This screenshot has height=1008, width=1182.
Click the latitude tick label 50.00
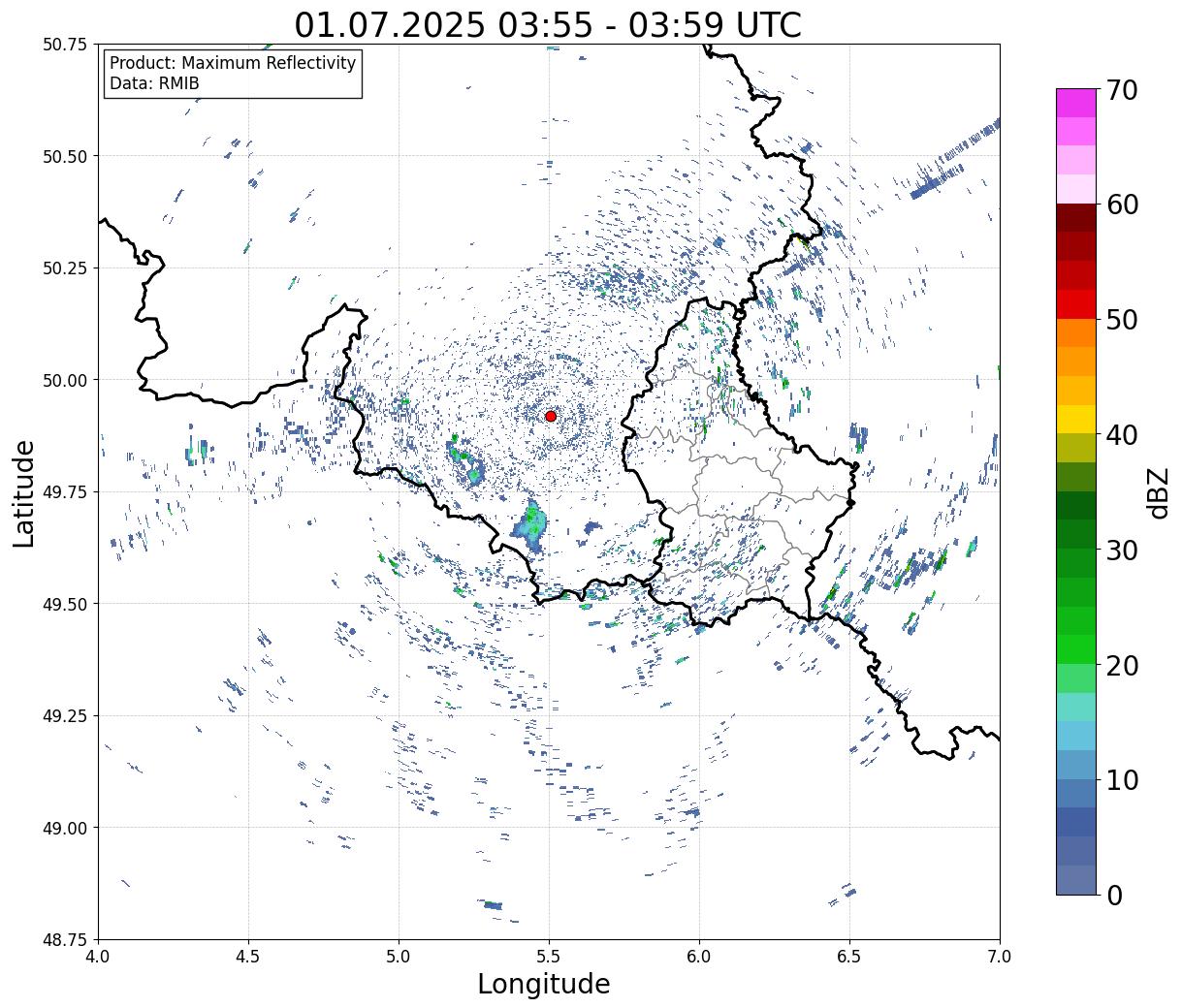65,380
